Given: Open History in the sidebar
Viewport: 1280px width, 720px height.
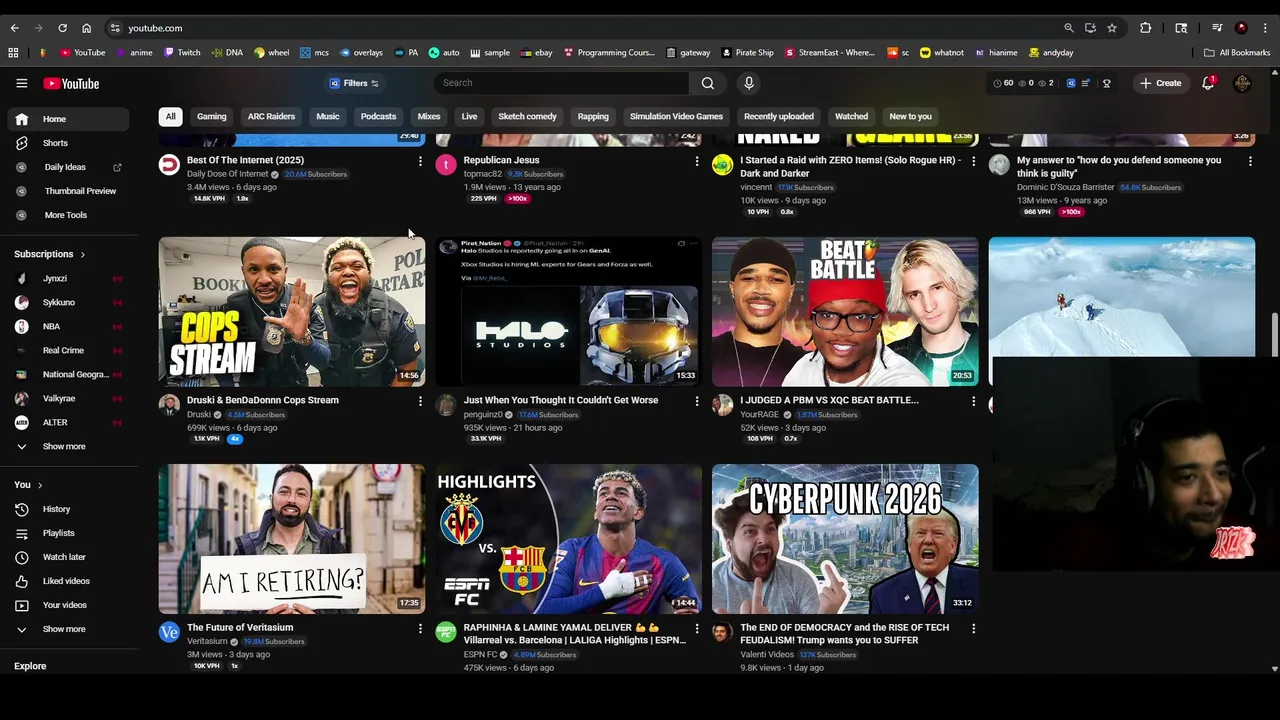Looking at the screenshot, I should click(x=56, y=509).
